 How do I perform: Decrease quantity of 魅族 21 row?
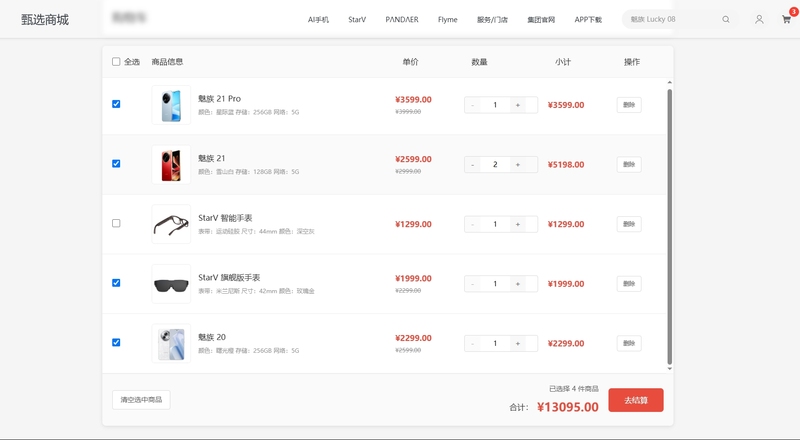tap(472, 165)
